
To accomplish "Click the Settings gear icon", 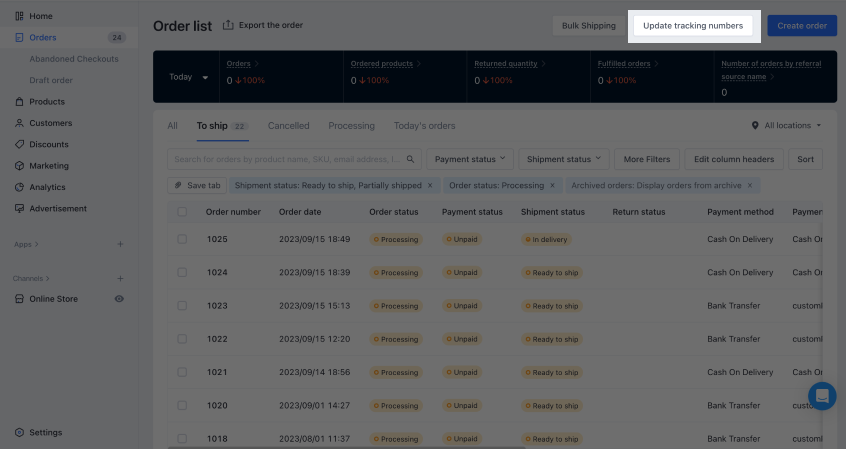I will coord(19,432).
